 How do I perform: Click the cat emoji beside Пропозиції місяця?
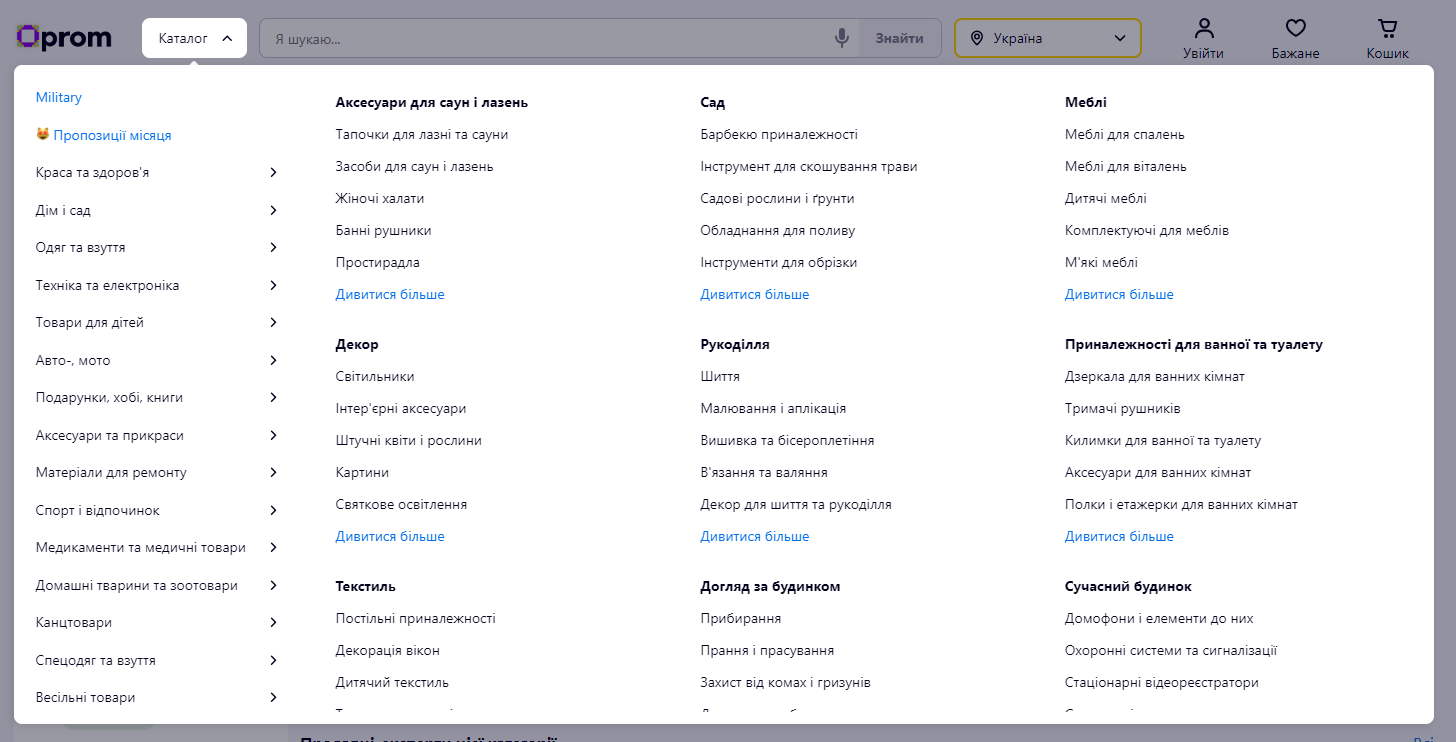43,135
